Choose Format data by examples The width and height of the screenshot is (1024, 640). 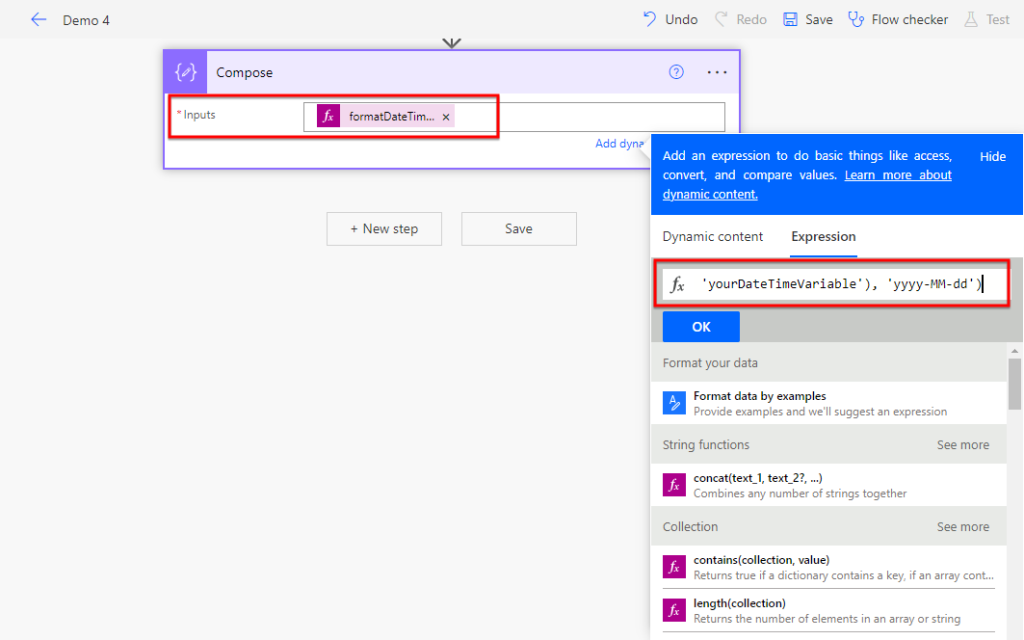point(829,403)
